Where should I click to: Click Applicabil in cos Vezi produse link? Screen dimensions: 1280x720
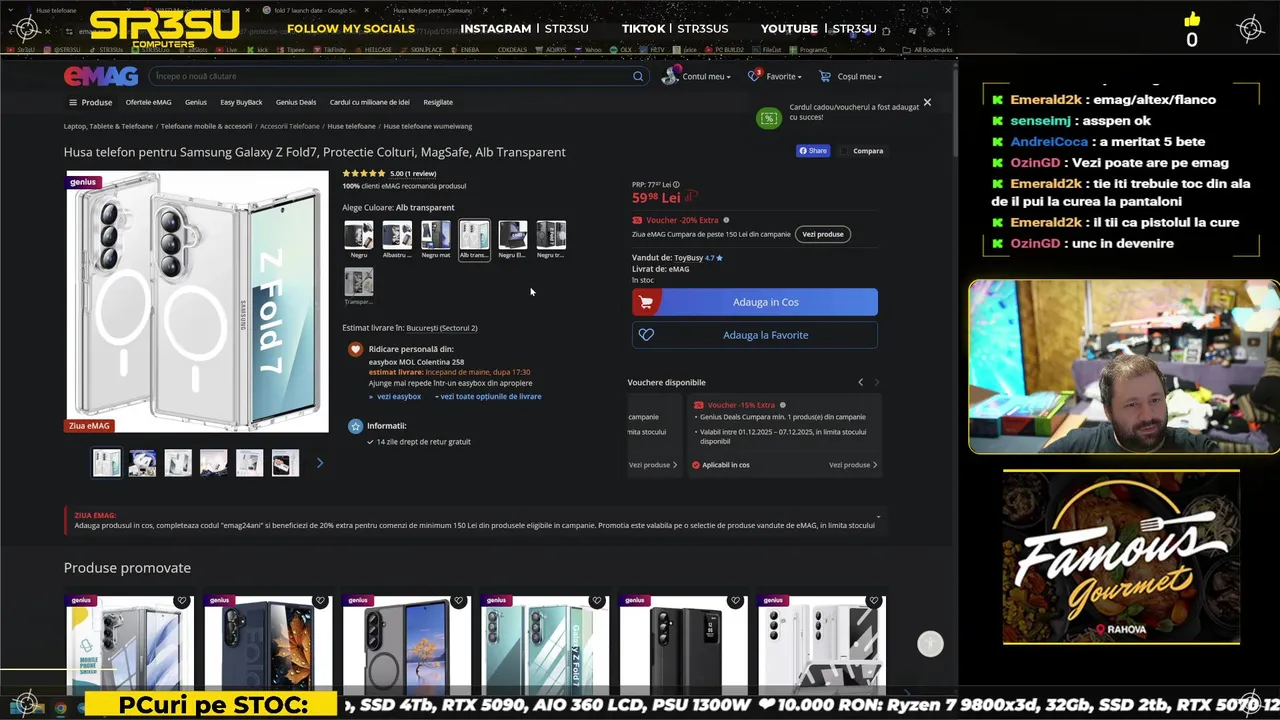pos(853,465)
